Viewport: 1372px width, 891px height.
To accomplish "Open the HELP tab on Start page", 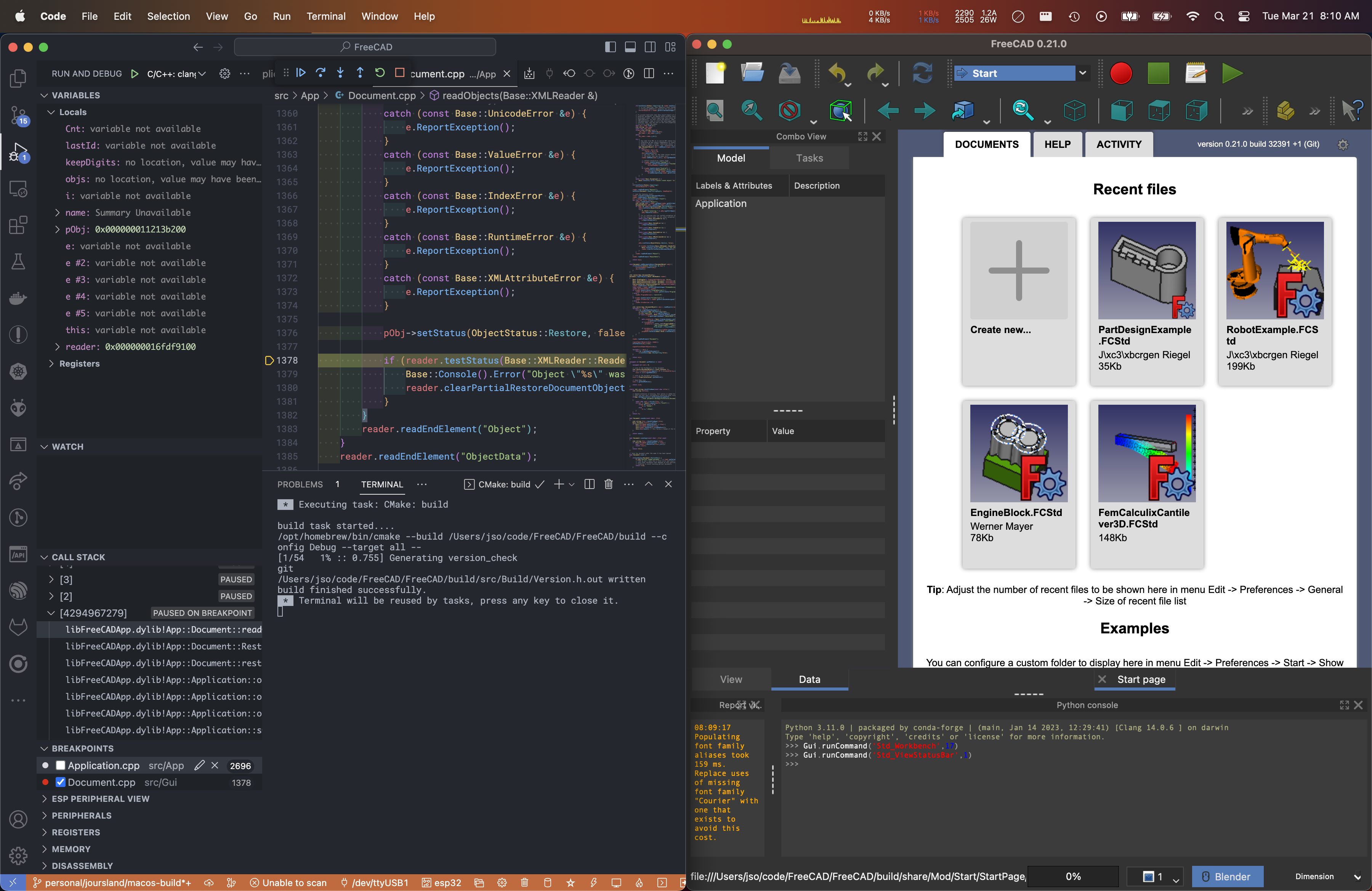I will tap(1057, 145).
